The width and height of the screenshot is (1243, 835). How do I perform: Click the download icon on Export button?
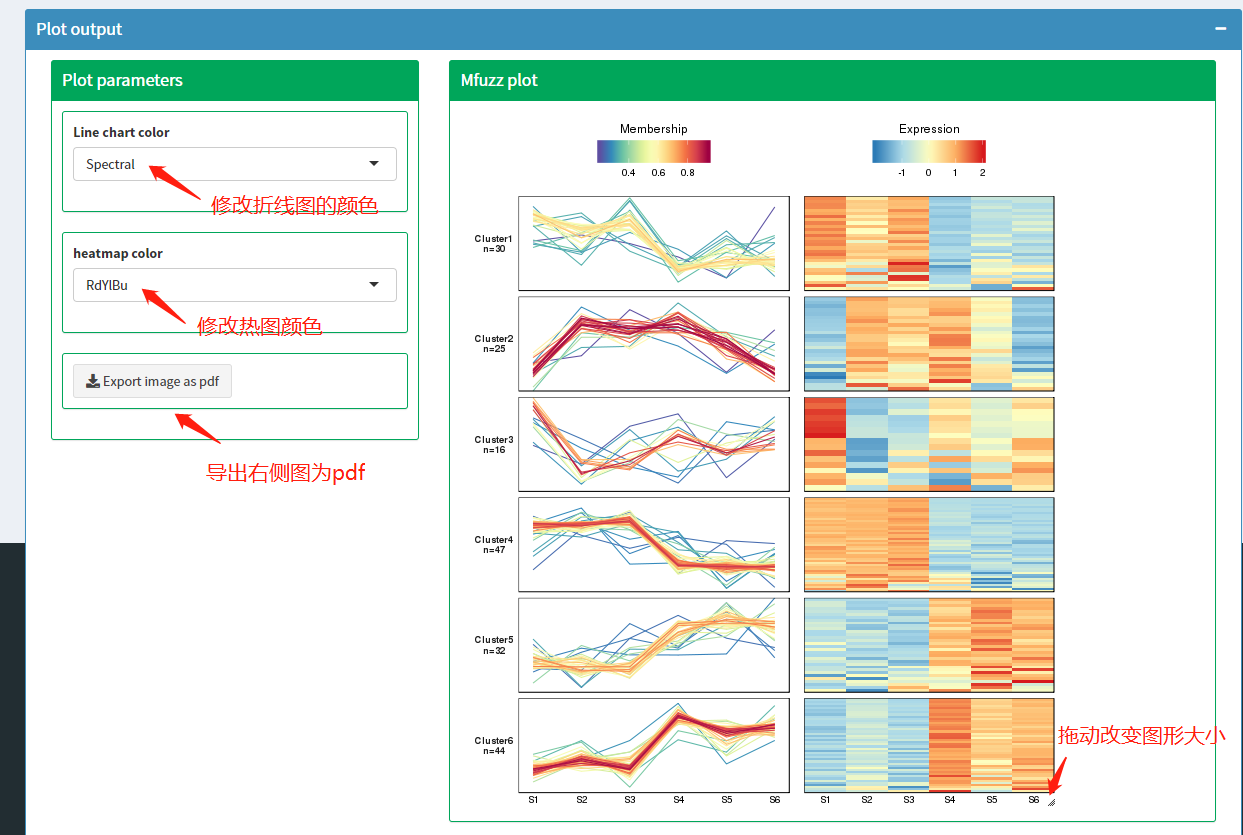click(93, 381)
